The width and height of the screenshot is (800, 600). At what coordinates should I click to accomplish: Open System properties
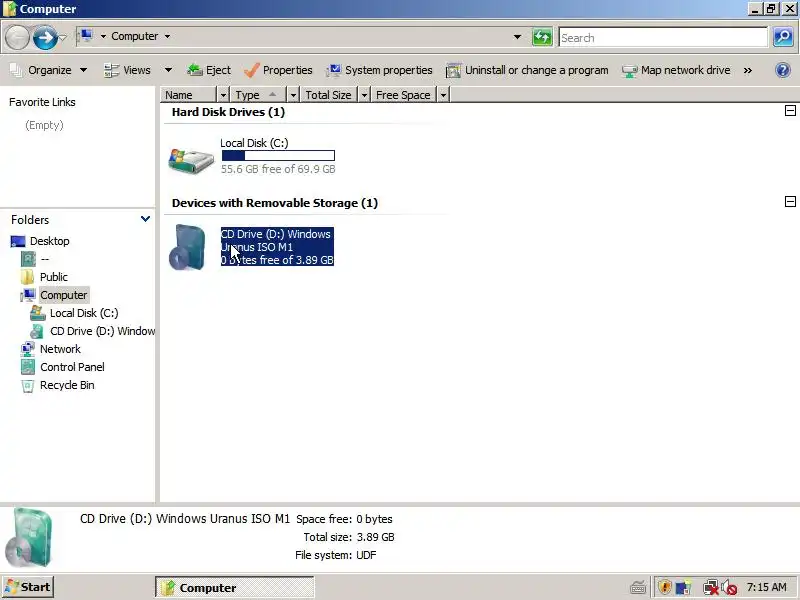coord(379,70)
